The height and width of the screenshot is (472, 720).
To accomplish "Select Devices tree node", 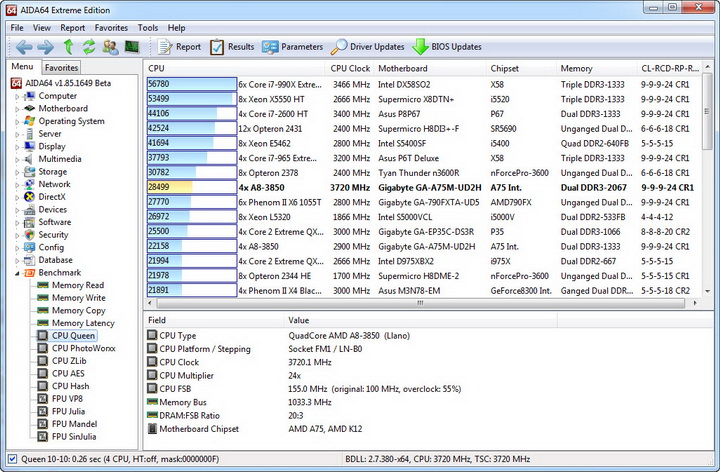I will pyautogui.click(x=52, y=209).
